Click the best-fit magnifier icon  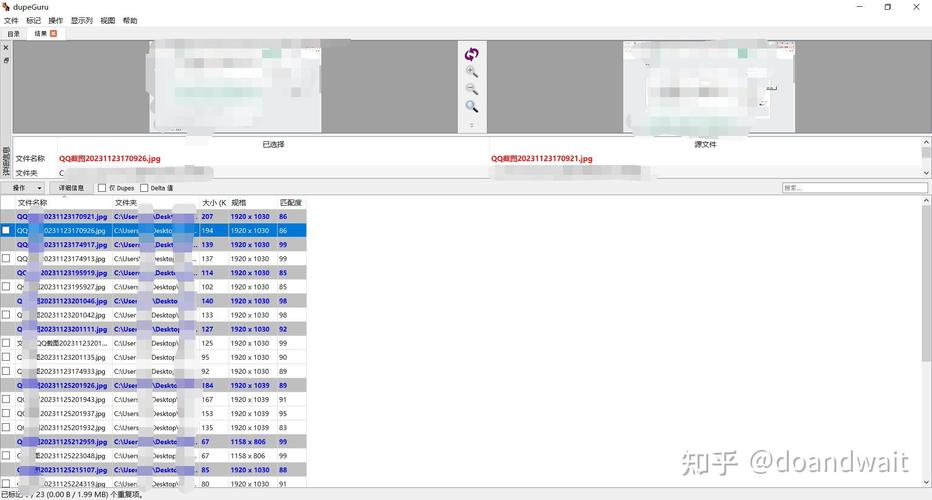pyautogui.click(x=471, y=106)
